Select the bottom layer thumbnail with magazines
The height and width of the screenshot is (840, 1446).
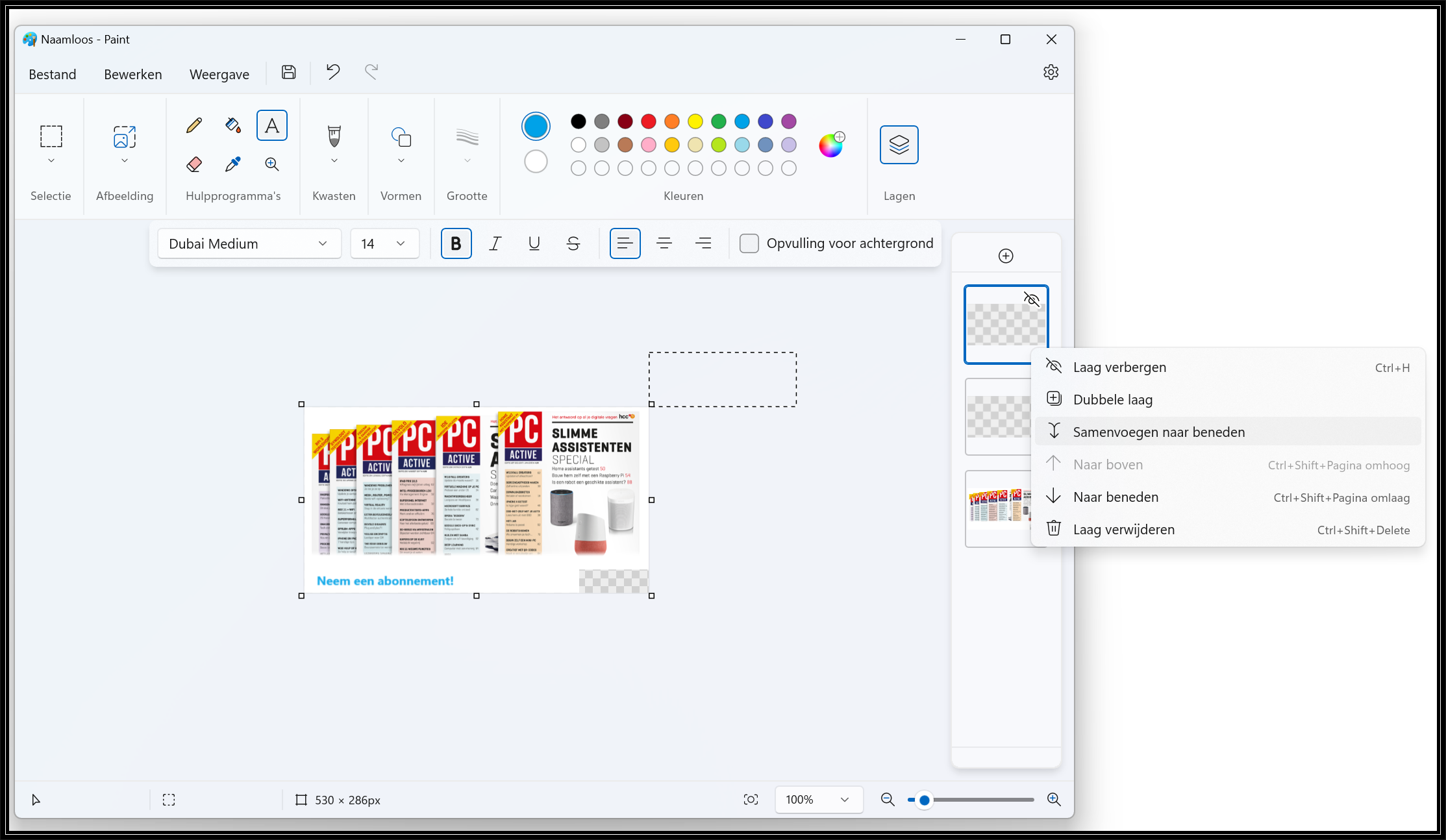click(x=999, y=509)
